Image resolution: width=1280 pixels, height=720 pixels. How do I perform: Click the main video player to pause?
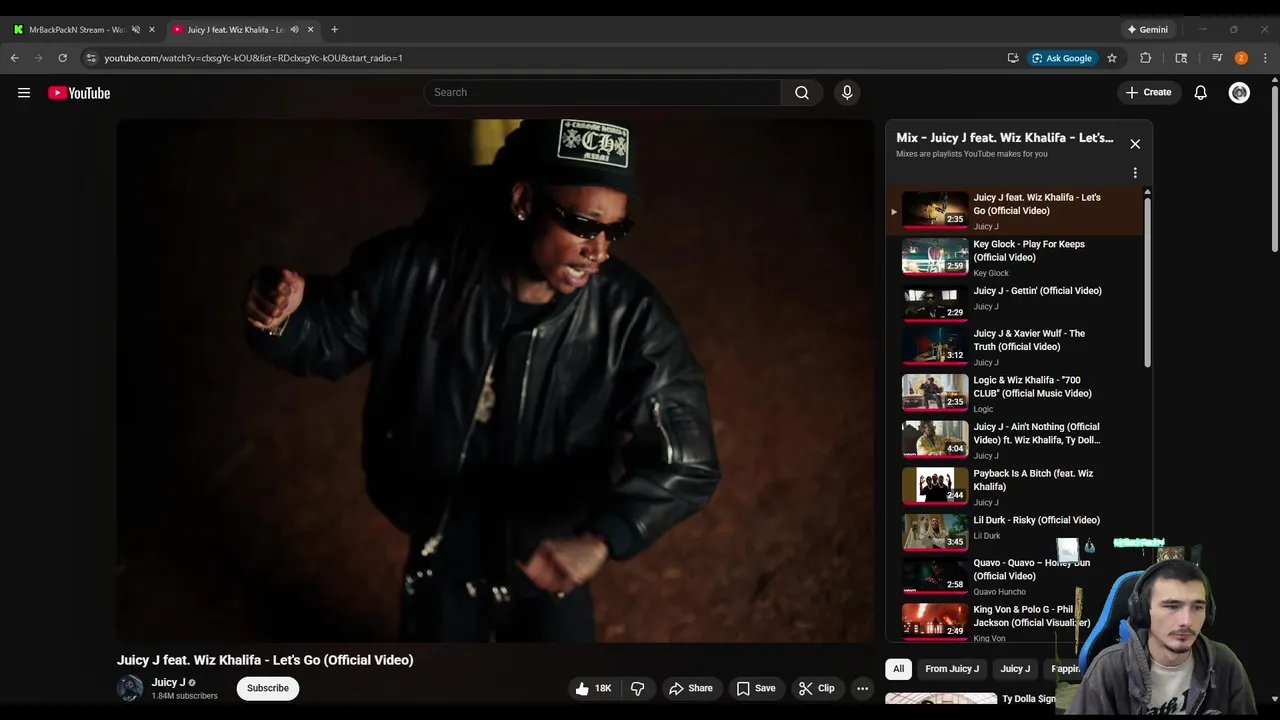495,381
